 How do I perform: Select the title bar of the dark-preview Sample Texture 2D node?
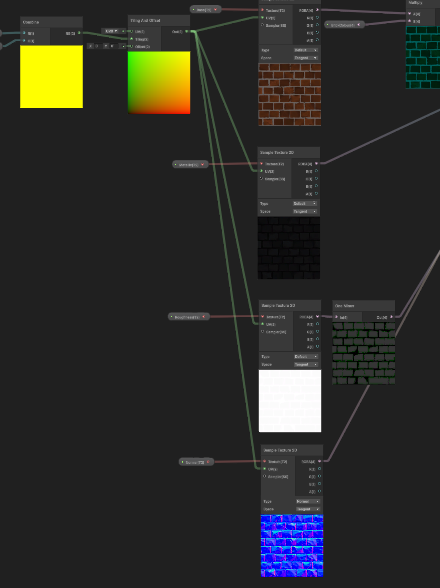pos(289,153)
